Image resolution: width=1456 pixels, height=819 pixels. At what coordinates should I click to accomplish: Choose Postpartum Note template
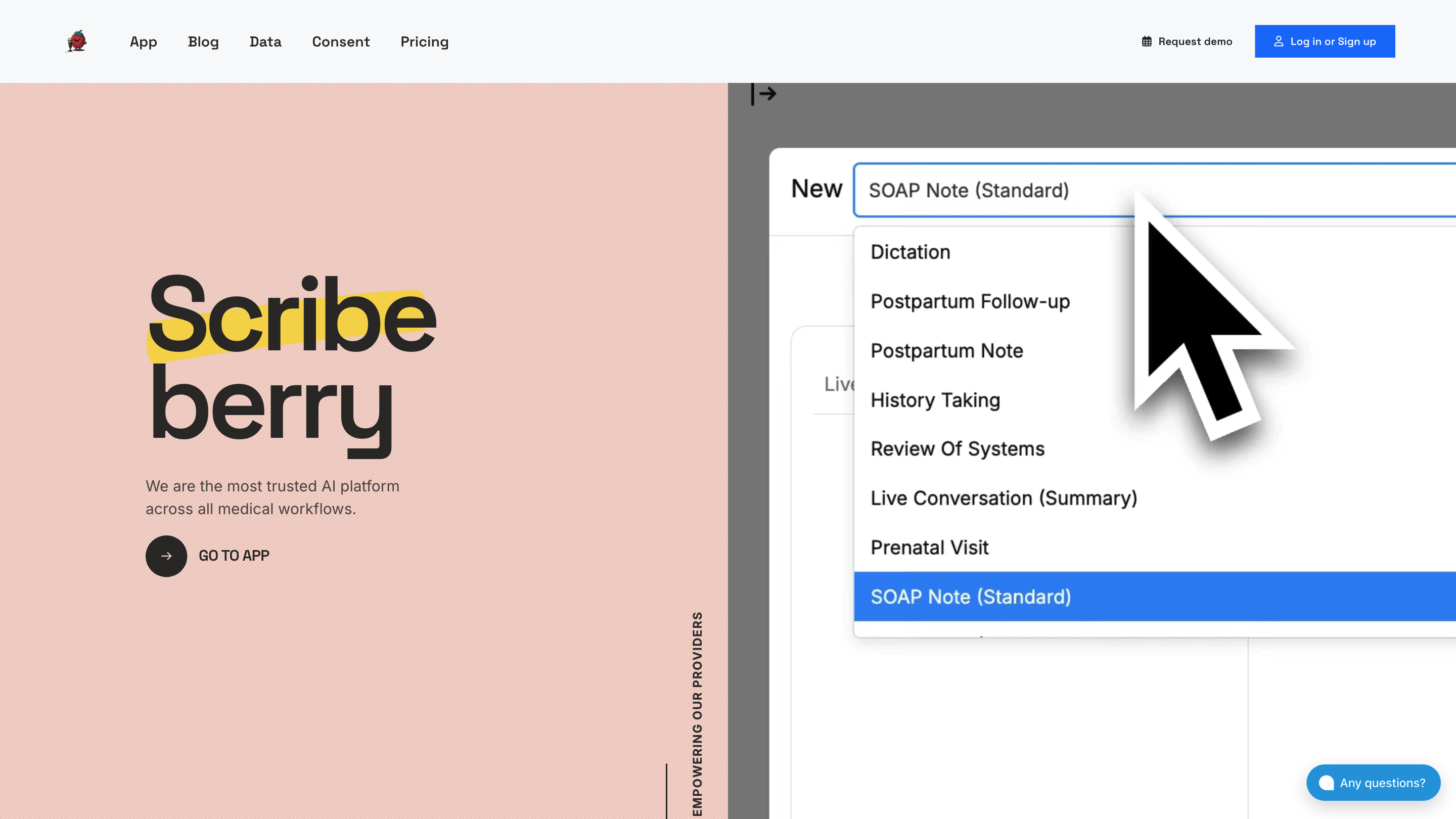point(947,350)
